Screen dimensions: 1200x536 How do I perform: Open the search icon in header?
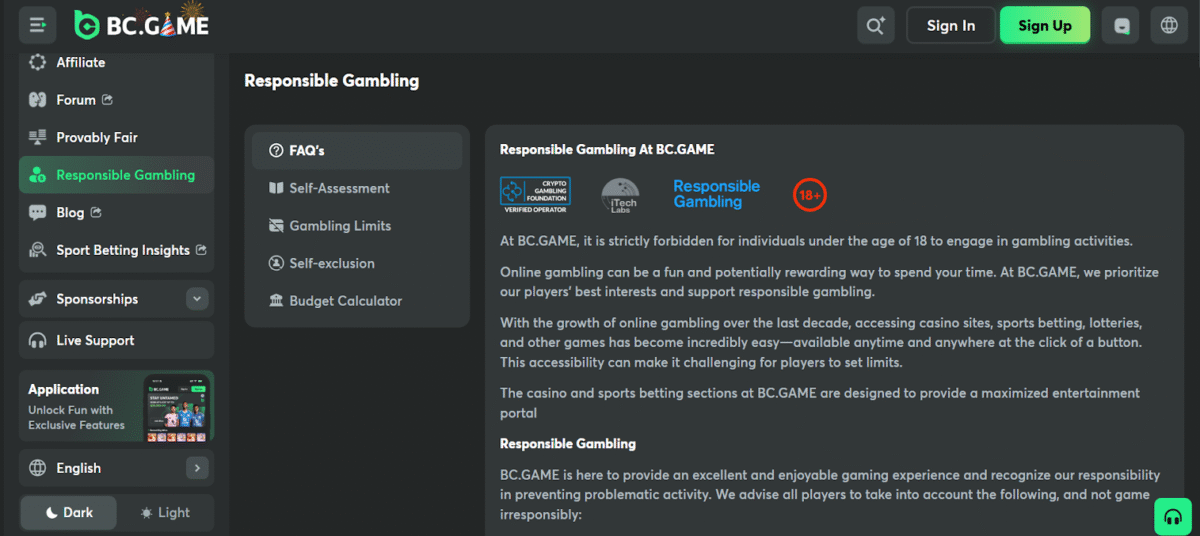point(876,25)
